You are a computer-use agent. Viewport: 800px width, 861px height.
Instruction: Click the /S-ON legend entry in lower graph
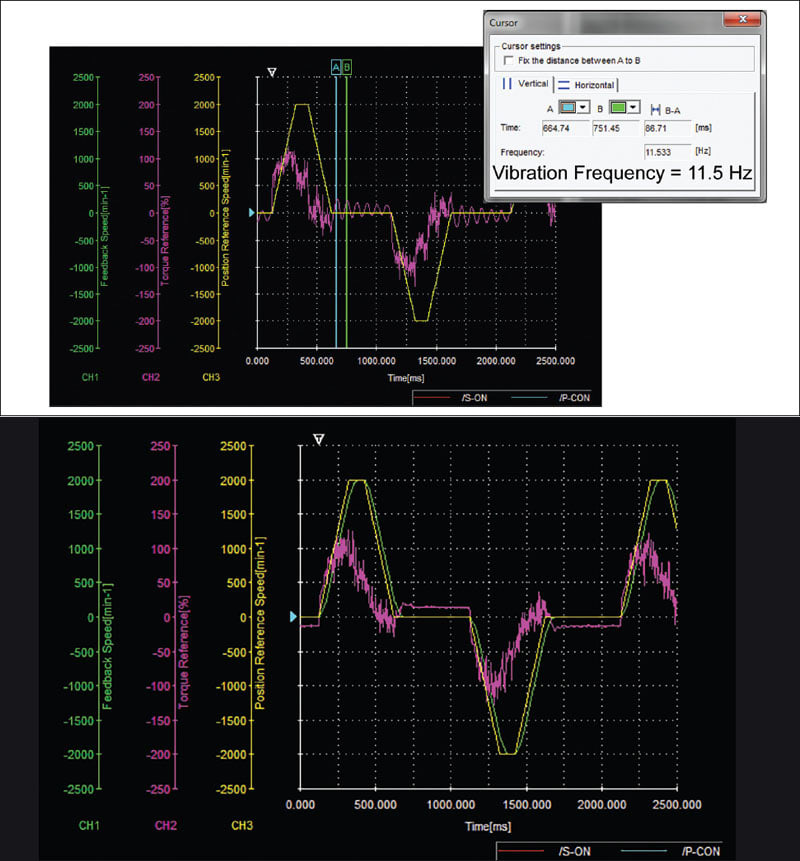click(x=548, y=851)
